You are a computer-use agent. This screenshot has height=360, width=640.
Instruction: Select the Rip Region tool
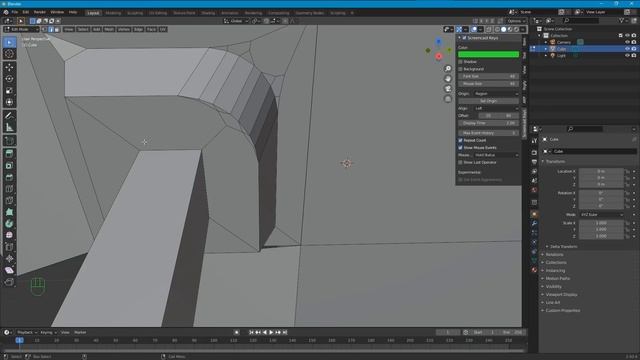click(9, 282)
